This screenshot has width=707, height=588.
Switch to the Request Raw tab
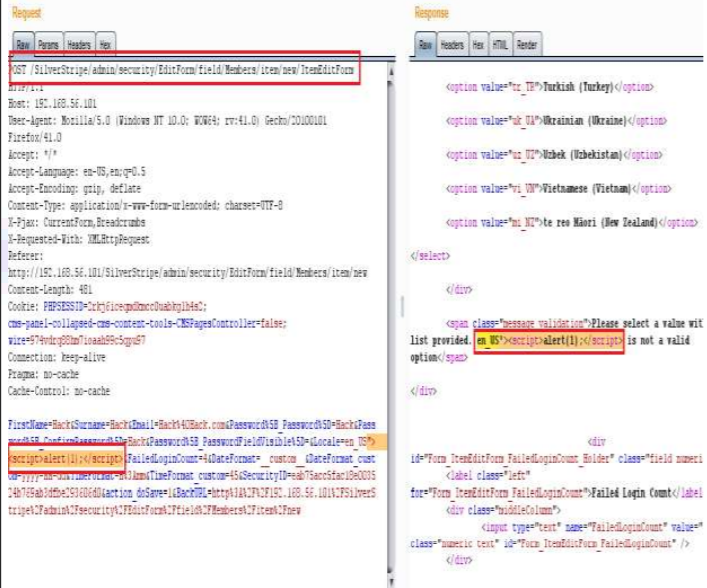tap(22, 46)
